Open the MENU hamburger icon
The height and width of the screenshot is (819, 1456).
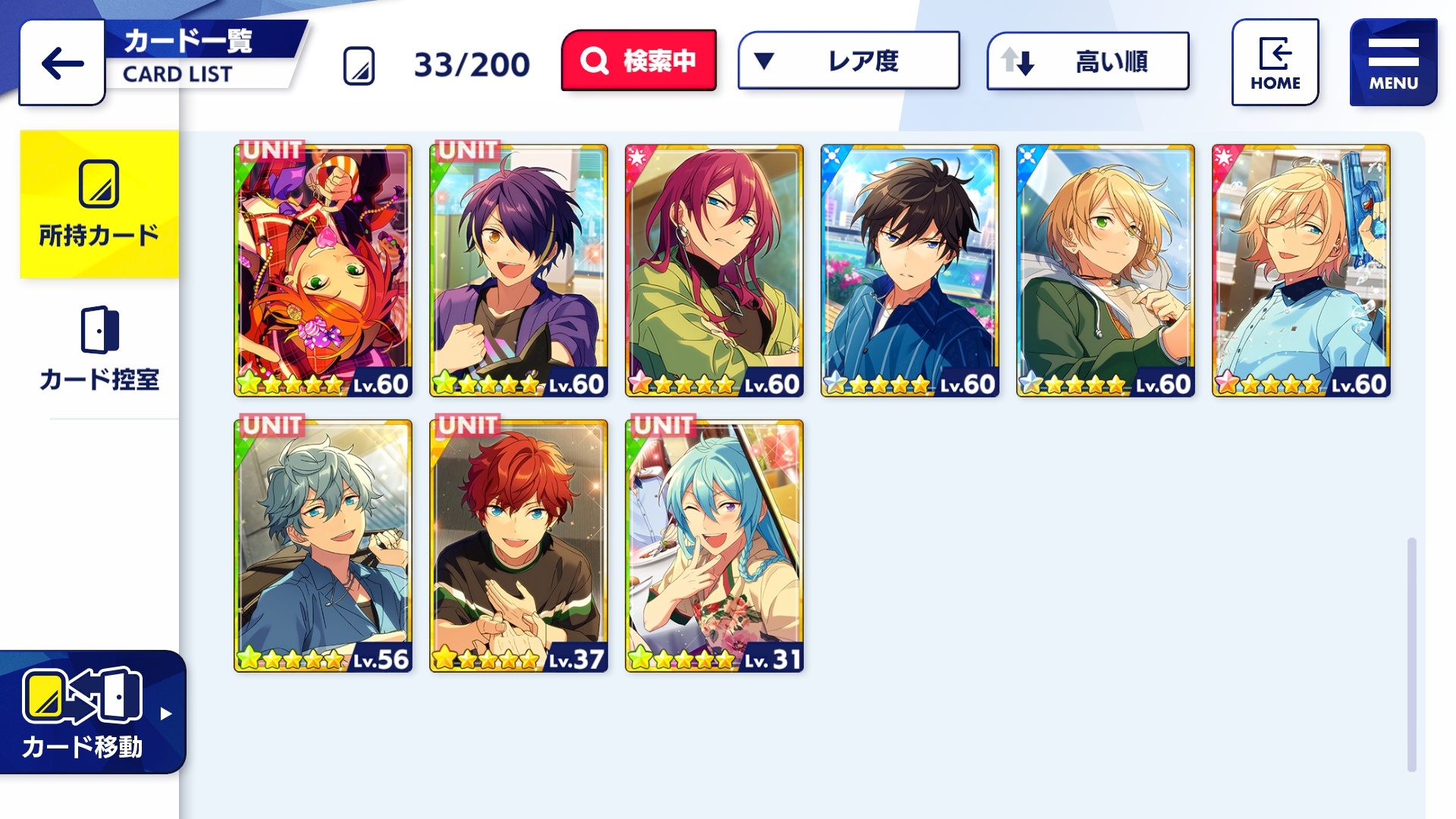pos(1393,52)
